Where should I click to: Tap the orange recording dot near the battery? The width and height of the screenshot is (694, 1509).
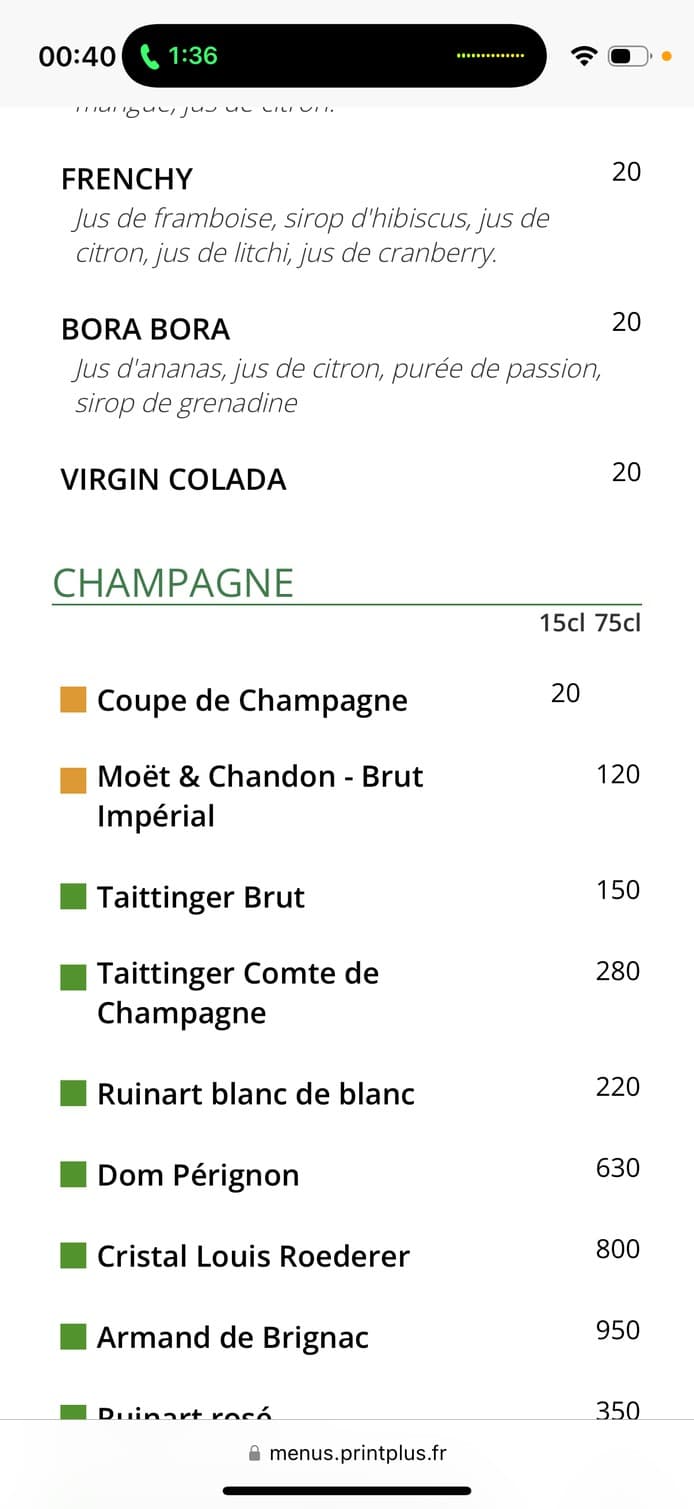(x=664, y=58)
